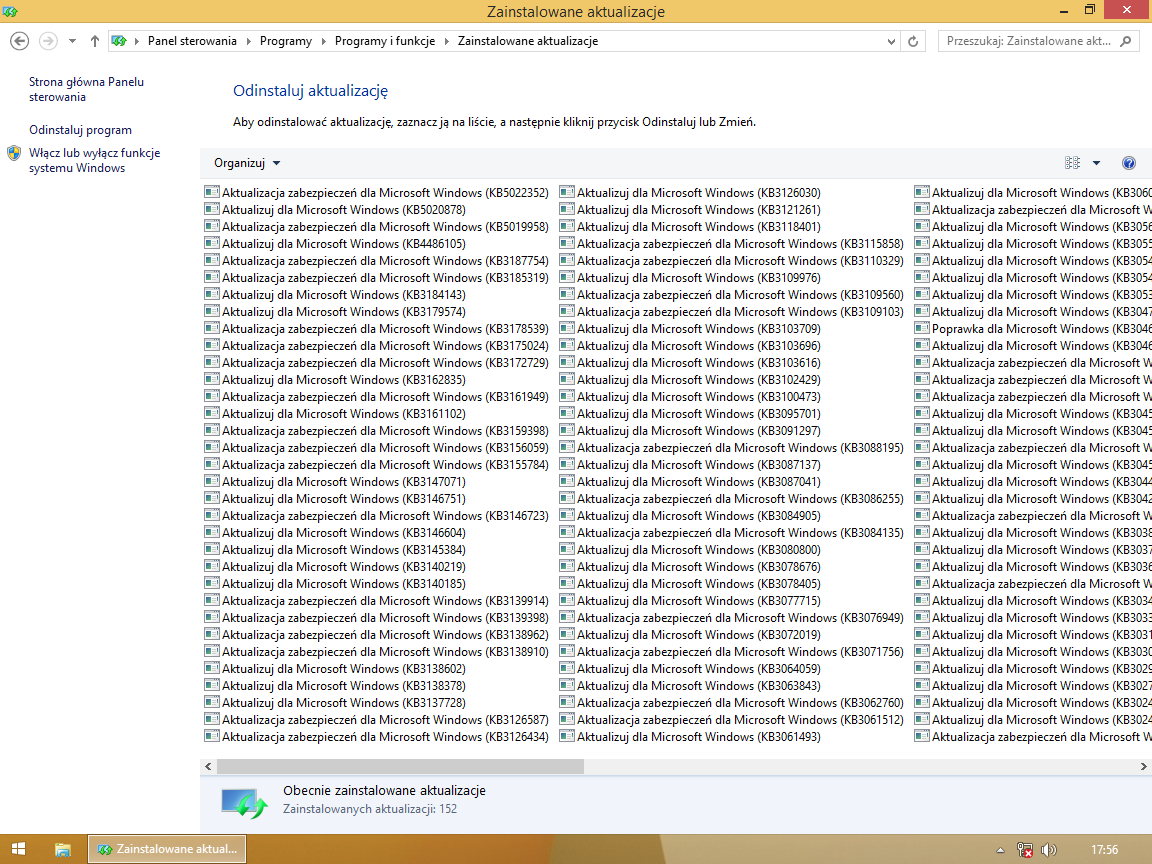
Task: Click the Up one level arrow
Action: tap(94, 41)
